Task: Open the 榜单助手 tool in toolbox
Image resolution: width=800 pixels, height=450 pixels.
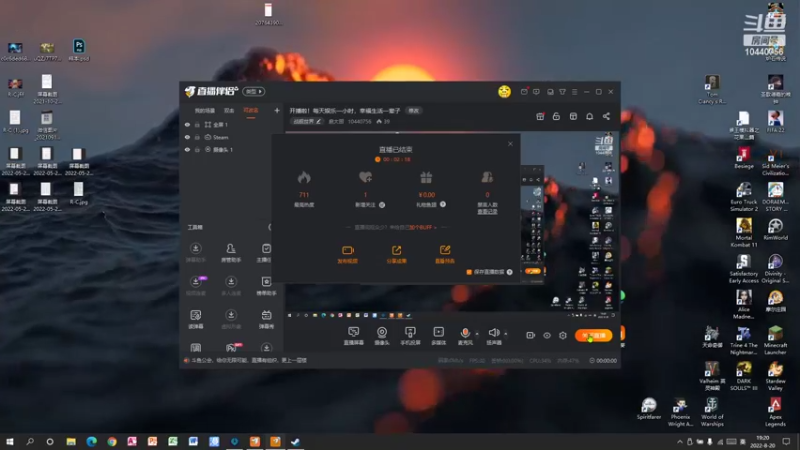Action: coord(266,286)
